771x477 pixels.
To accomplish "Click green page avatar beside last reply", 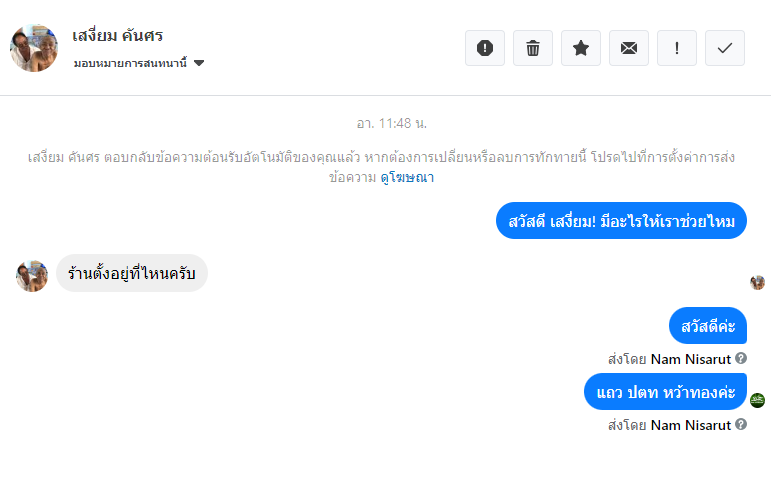I will pyautogui.click(x=757, y=400).
